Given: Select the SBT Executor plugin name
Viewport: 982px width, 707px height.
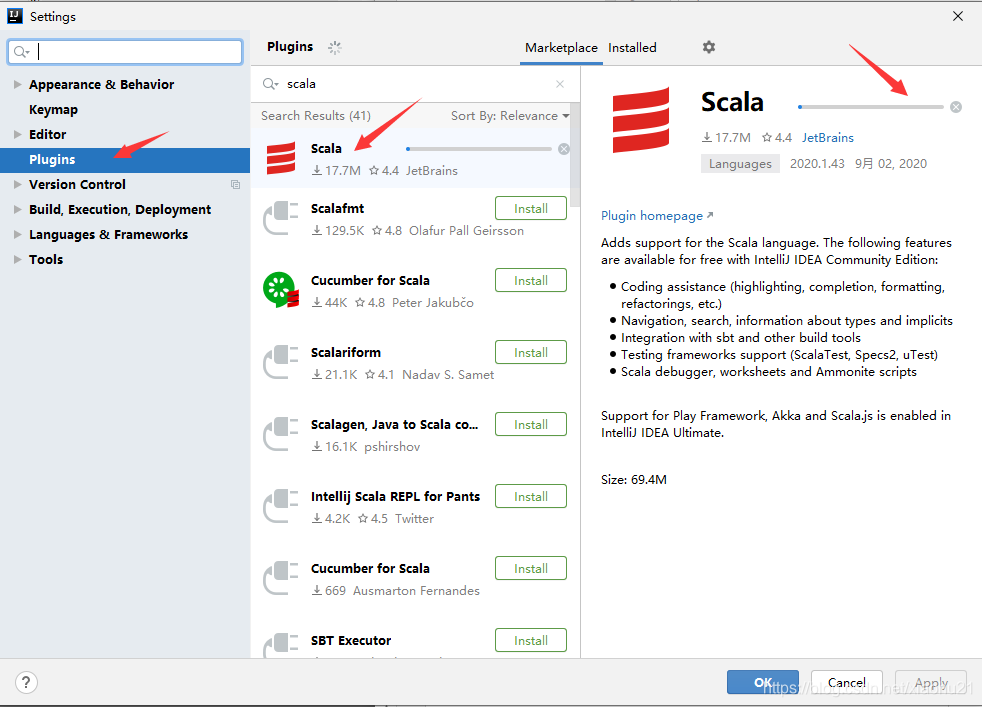Looking at the screenshot, I should [351, 641].
